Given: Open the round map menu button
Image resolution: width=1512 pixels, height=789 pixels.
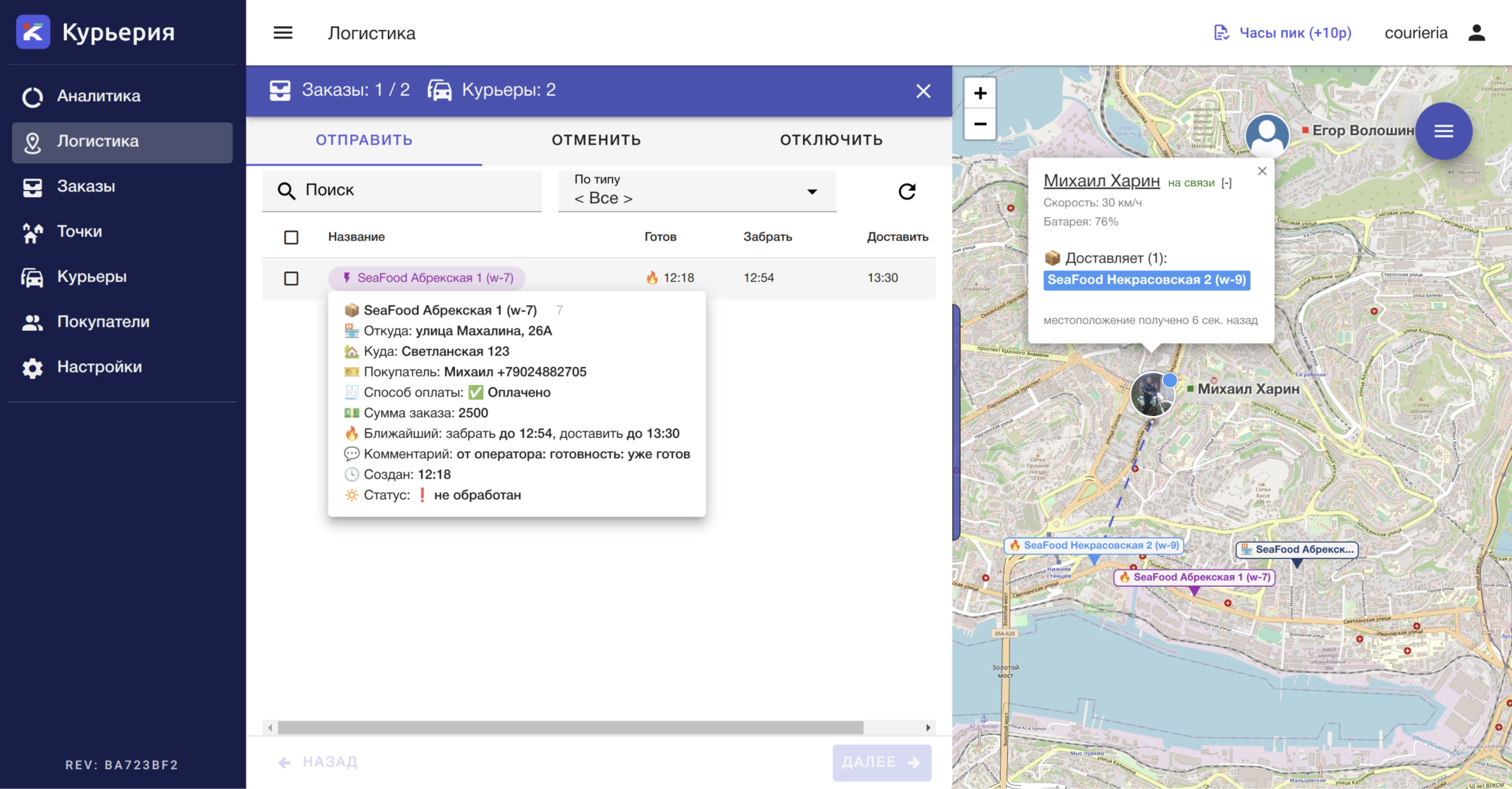Looking at the screenshot, I should point(1443,131).
